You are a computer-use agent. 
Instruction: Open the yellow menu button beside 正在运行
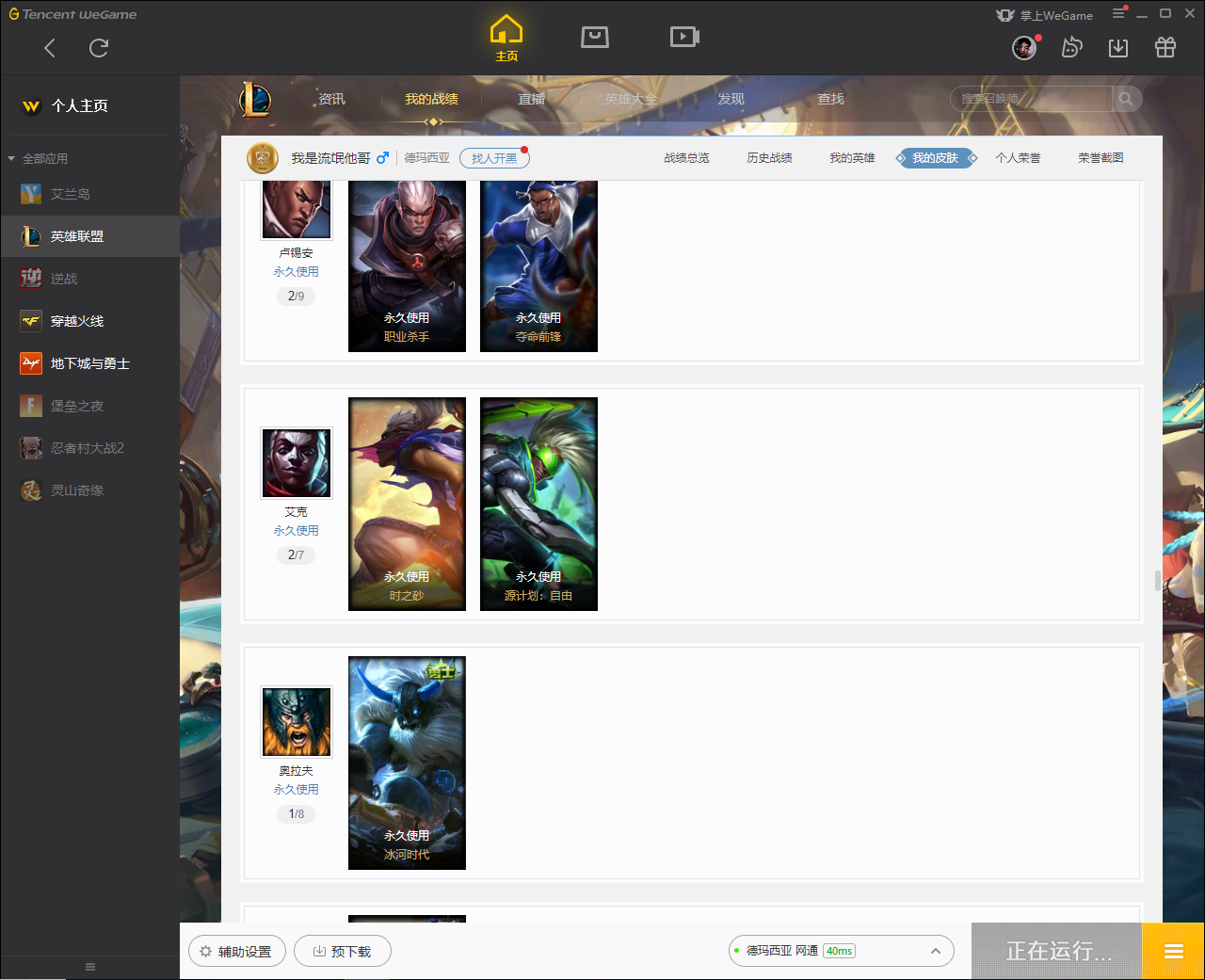(x=1173, y=951)
